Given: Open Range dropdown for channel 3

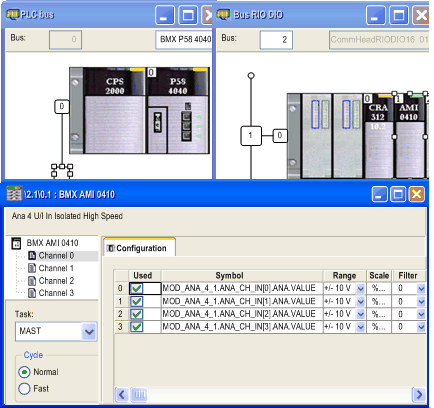Looking at the screenshot, I should pyautogui.click(x=360, y=327).
